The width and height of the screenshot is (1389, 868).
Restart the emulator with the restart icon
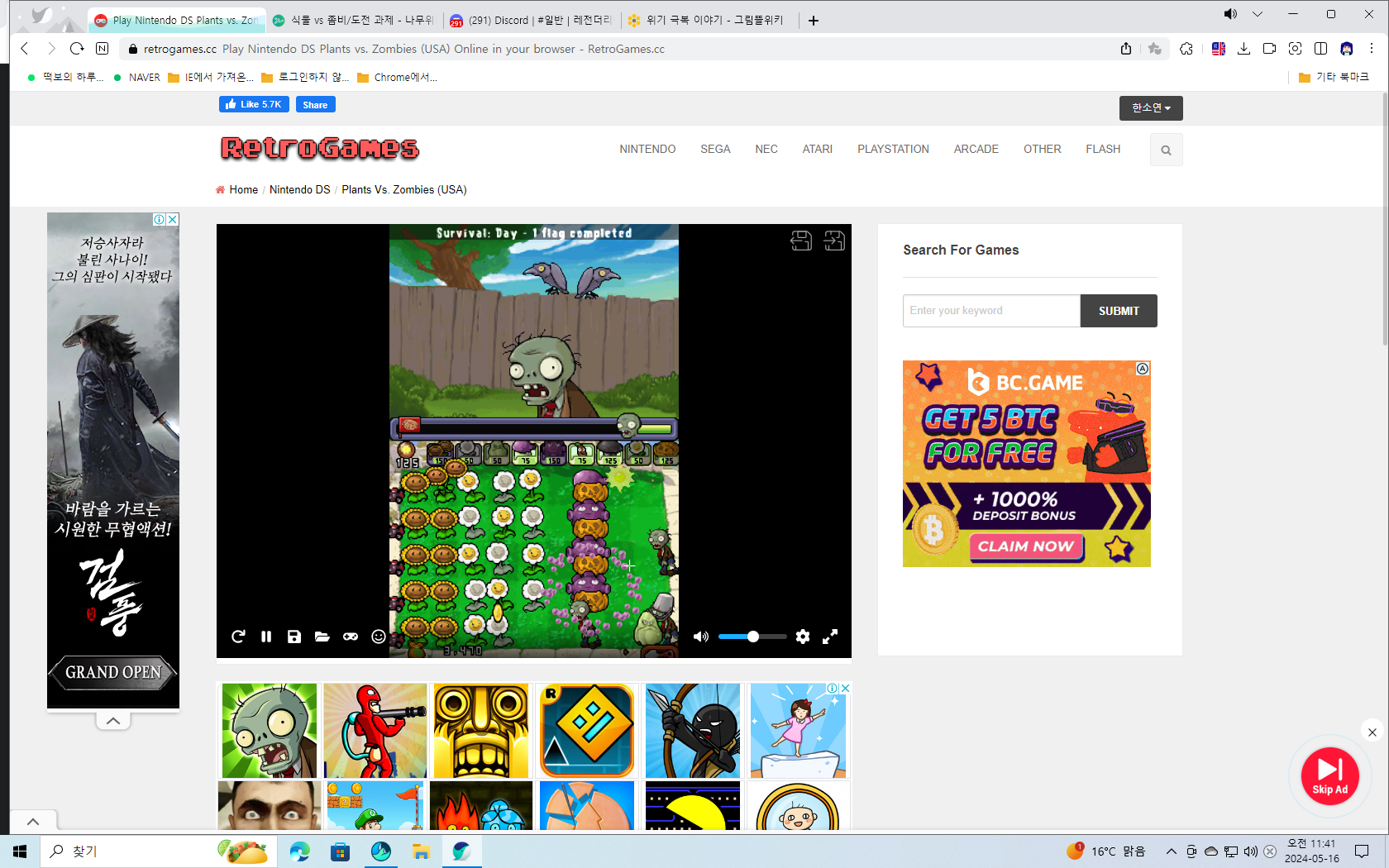point(238,637)
